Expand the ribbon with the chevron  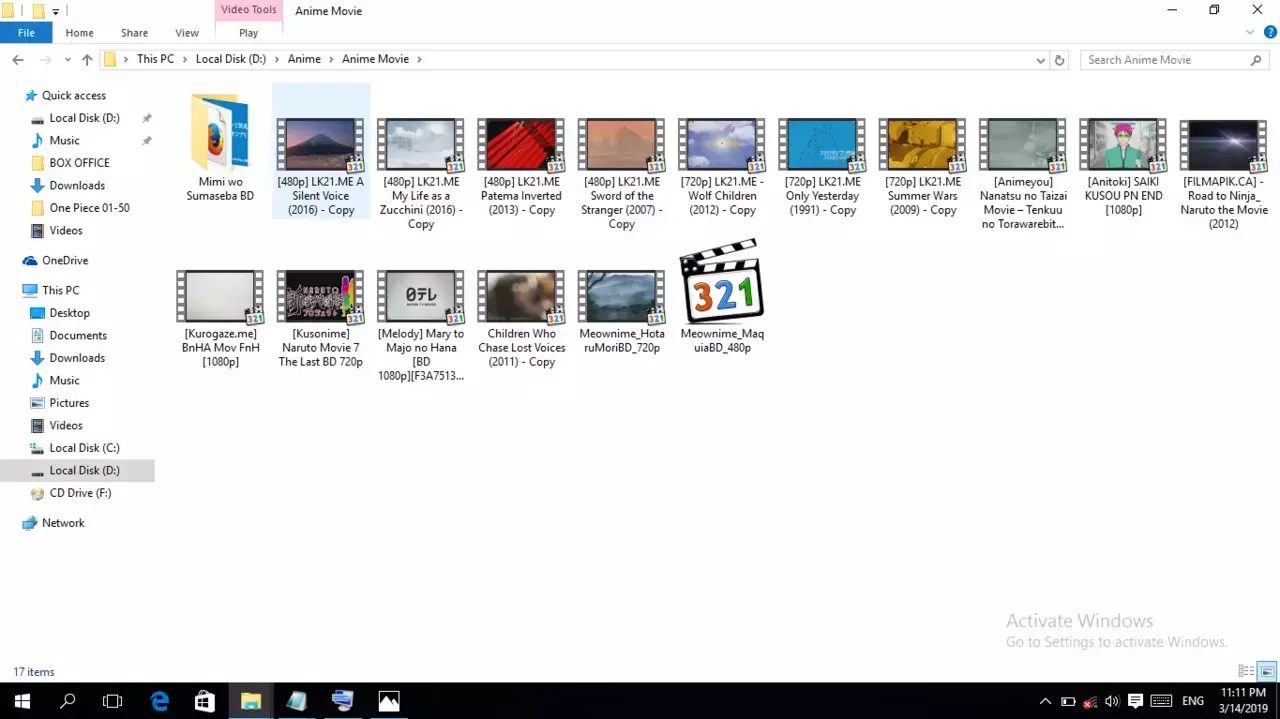coord(1250,33)
